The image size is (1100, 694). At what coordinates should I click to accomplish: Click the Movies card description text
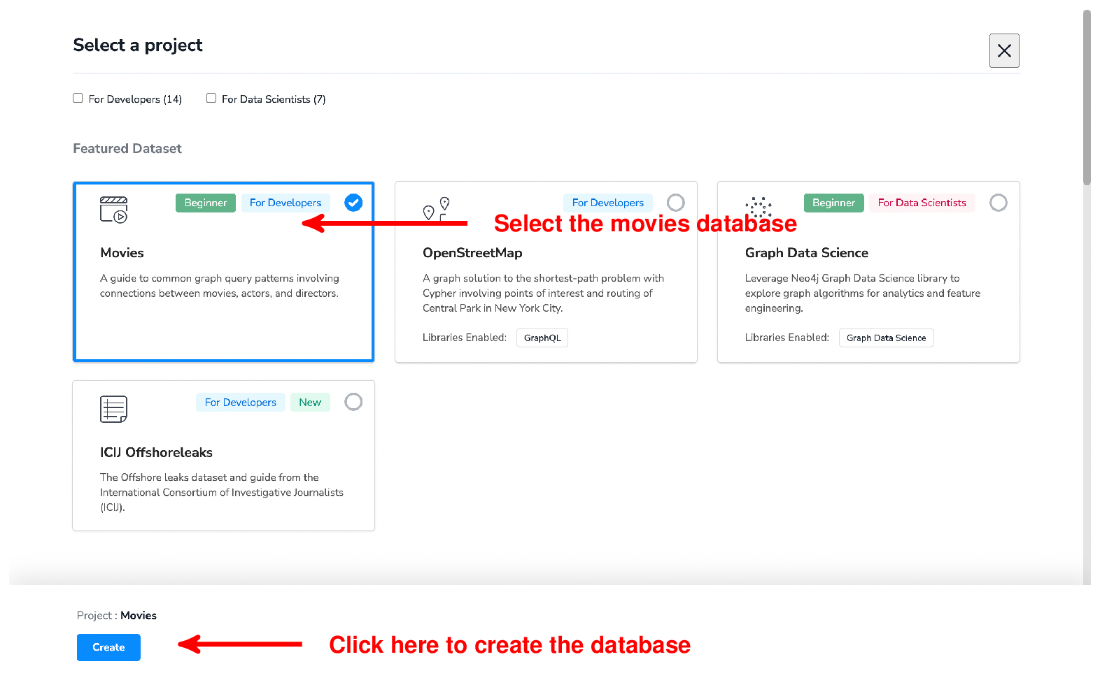pos(220,286)
